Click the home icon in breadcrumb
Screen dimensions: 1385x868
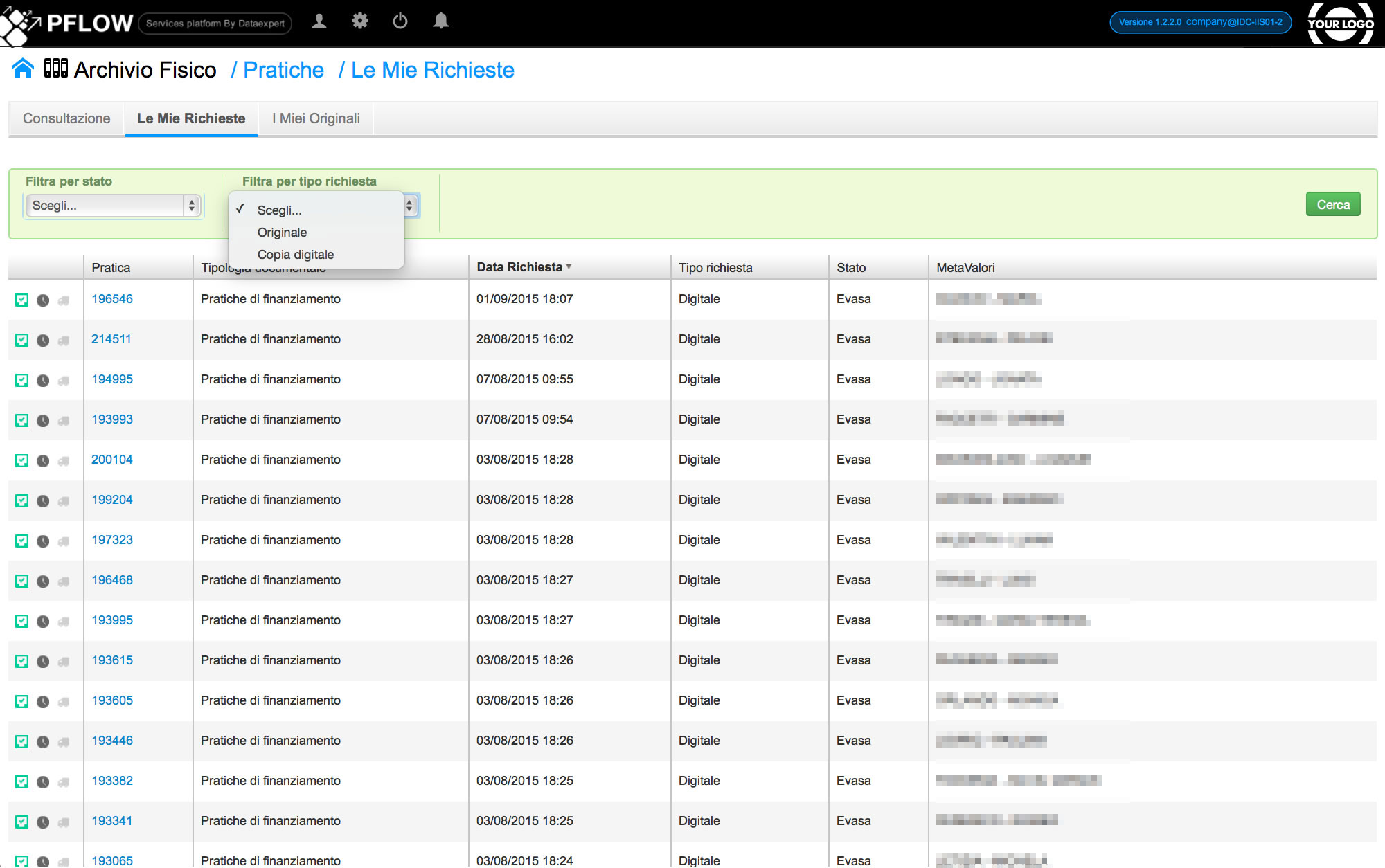23,69
